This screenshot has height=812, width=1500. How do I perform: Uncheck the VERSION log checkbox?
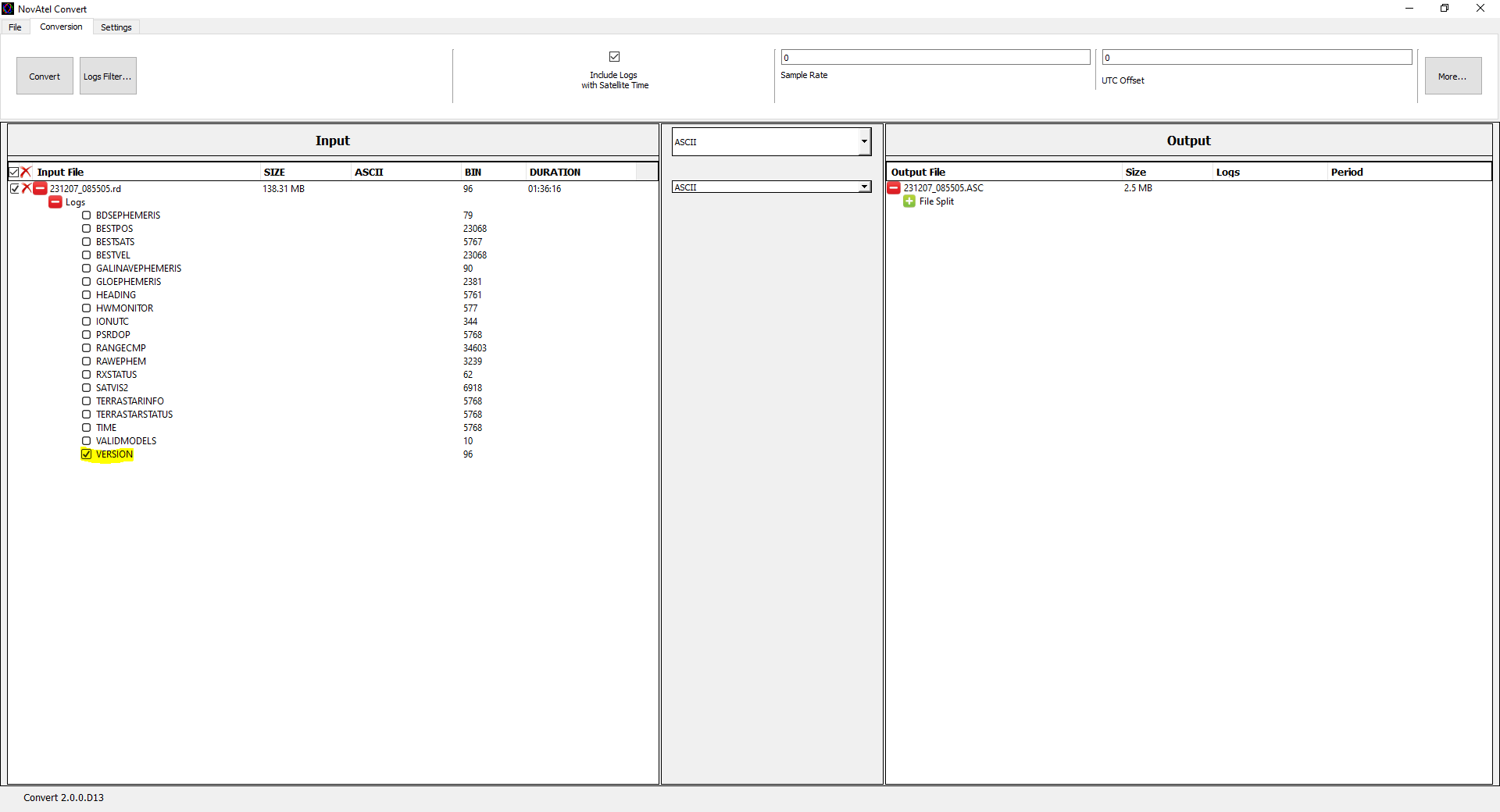point(87,454)
